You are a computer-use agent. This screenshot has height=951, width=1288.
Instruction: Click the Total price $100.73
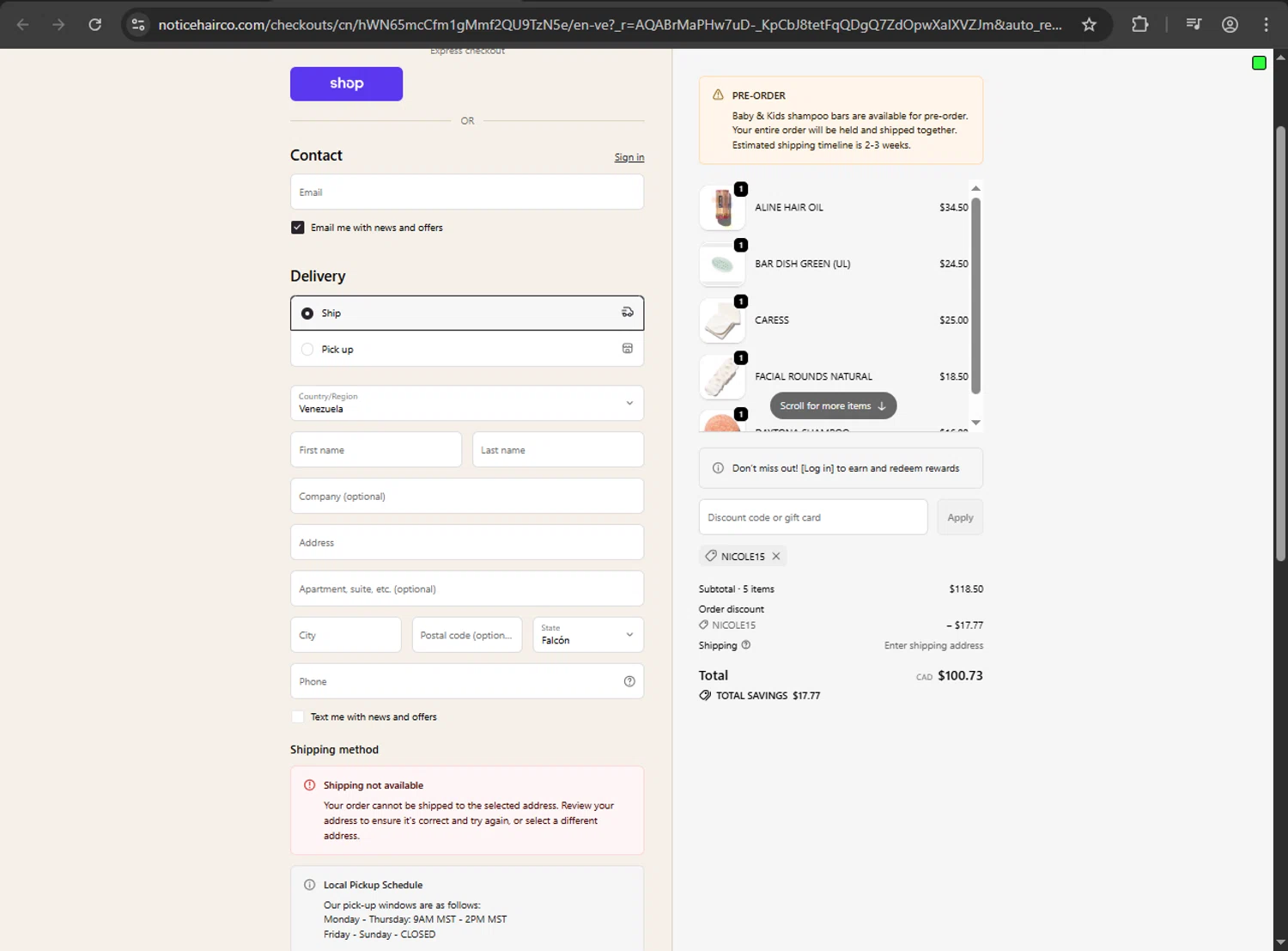point(960,675)
